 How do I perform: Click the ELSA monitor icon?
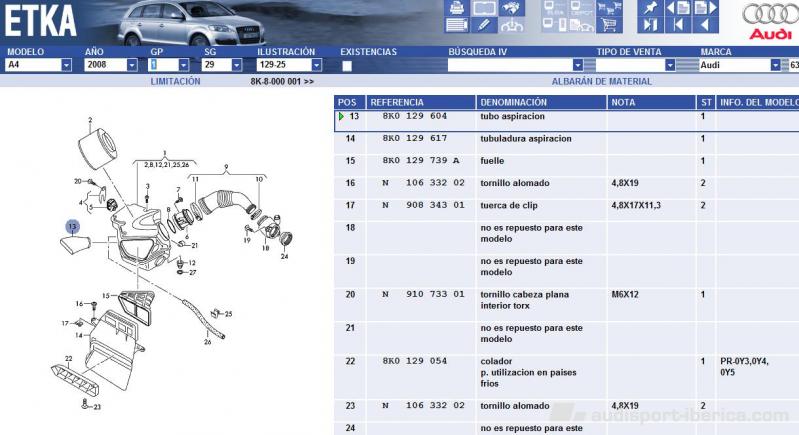554,8
